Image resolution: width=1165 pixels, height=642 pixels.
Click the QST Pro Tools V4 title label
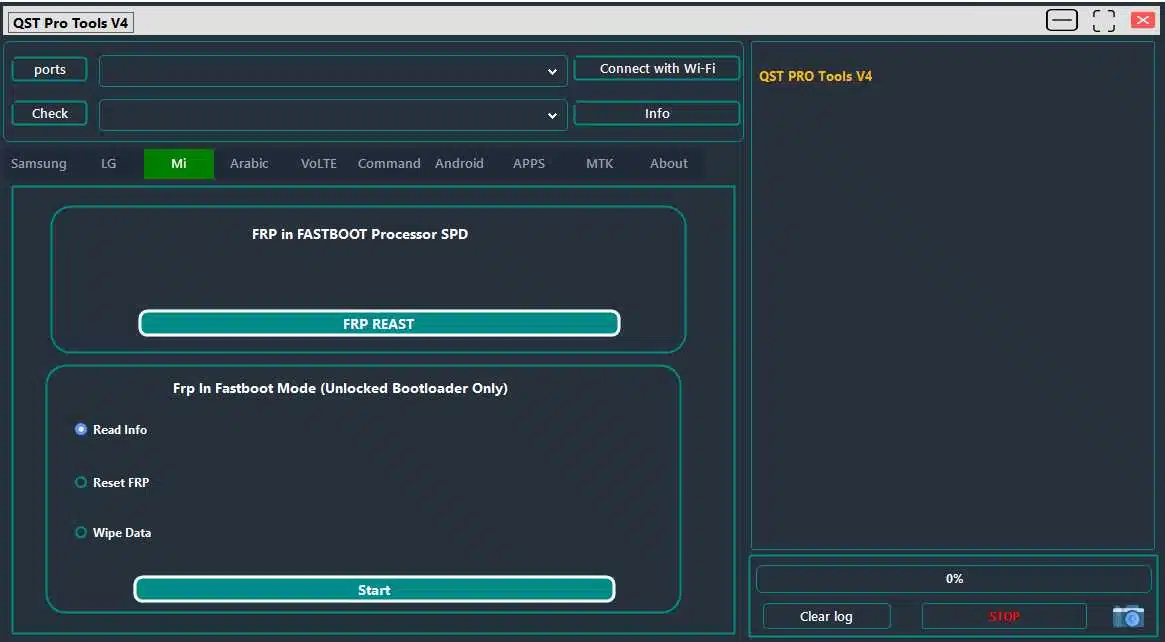coord(71,23)
